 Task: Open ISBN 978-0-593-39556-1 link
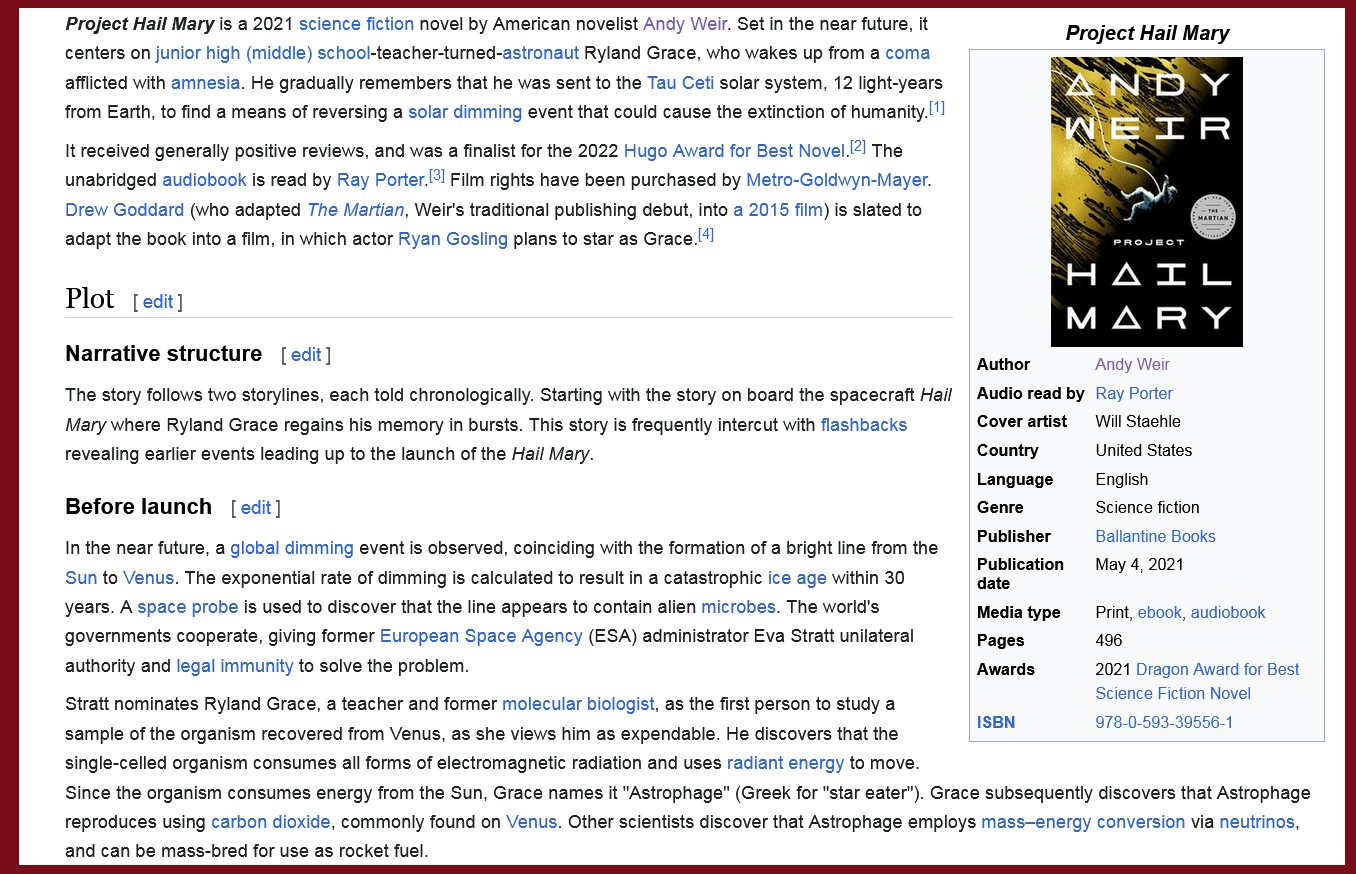click(1164, 723)
